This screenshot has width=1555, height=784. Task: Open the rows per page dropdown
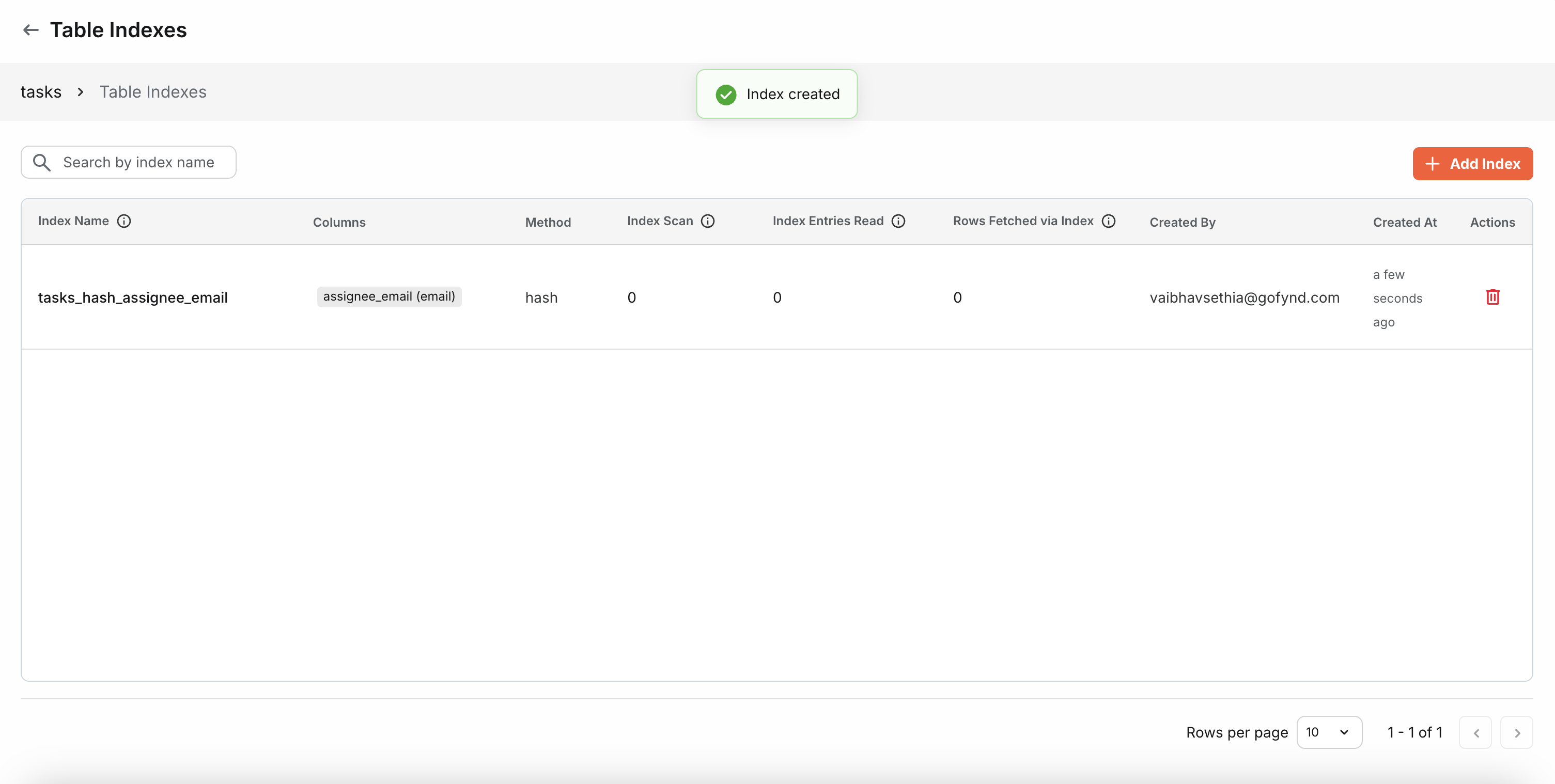[1329, 732]
